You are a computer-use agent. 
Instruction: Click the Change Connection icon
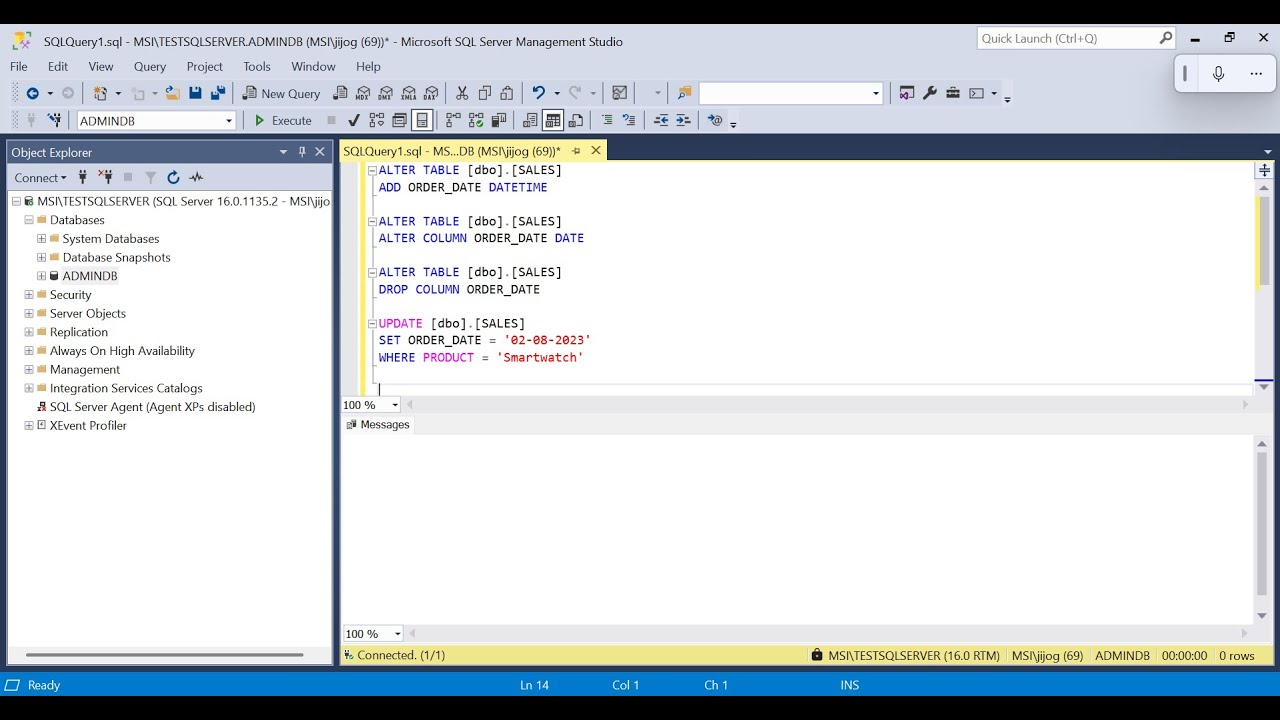[54, 120]
